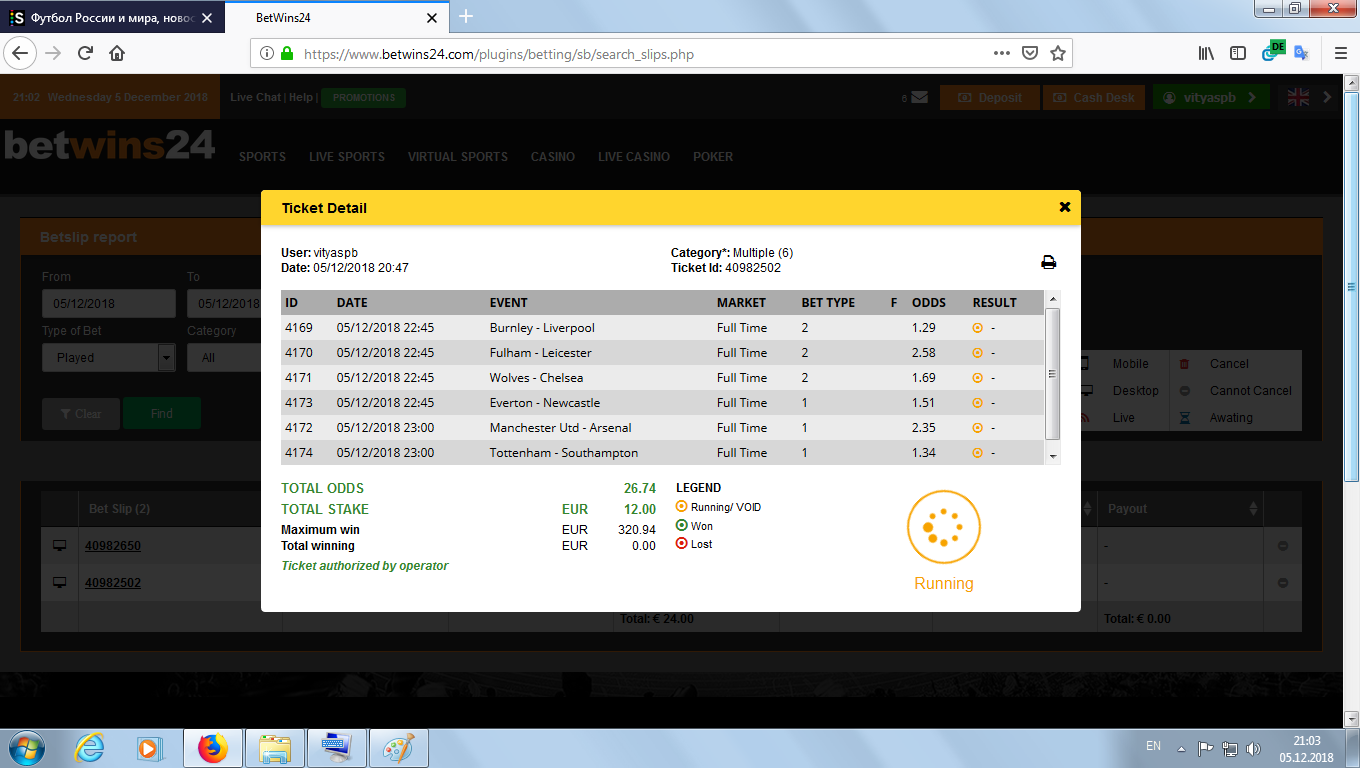Open the LIVE SPORTS menu
The width and height of the screenshot is (1360, 768).
tap(346, 157)
